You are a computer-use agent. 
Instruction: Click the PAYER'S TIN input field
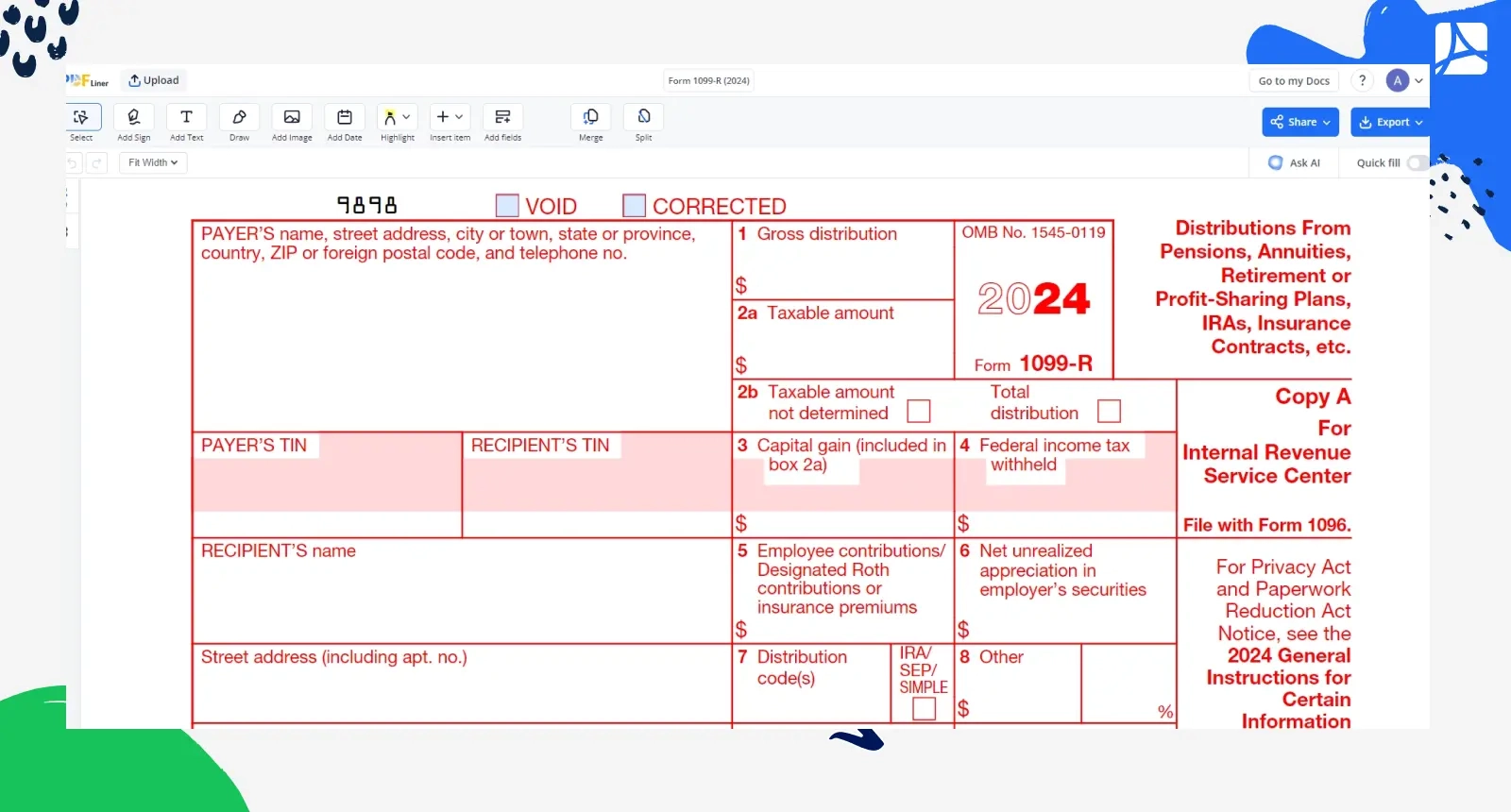click(326, 485)
